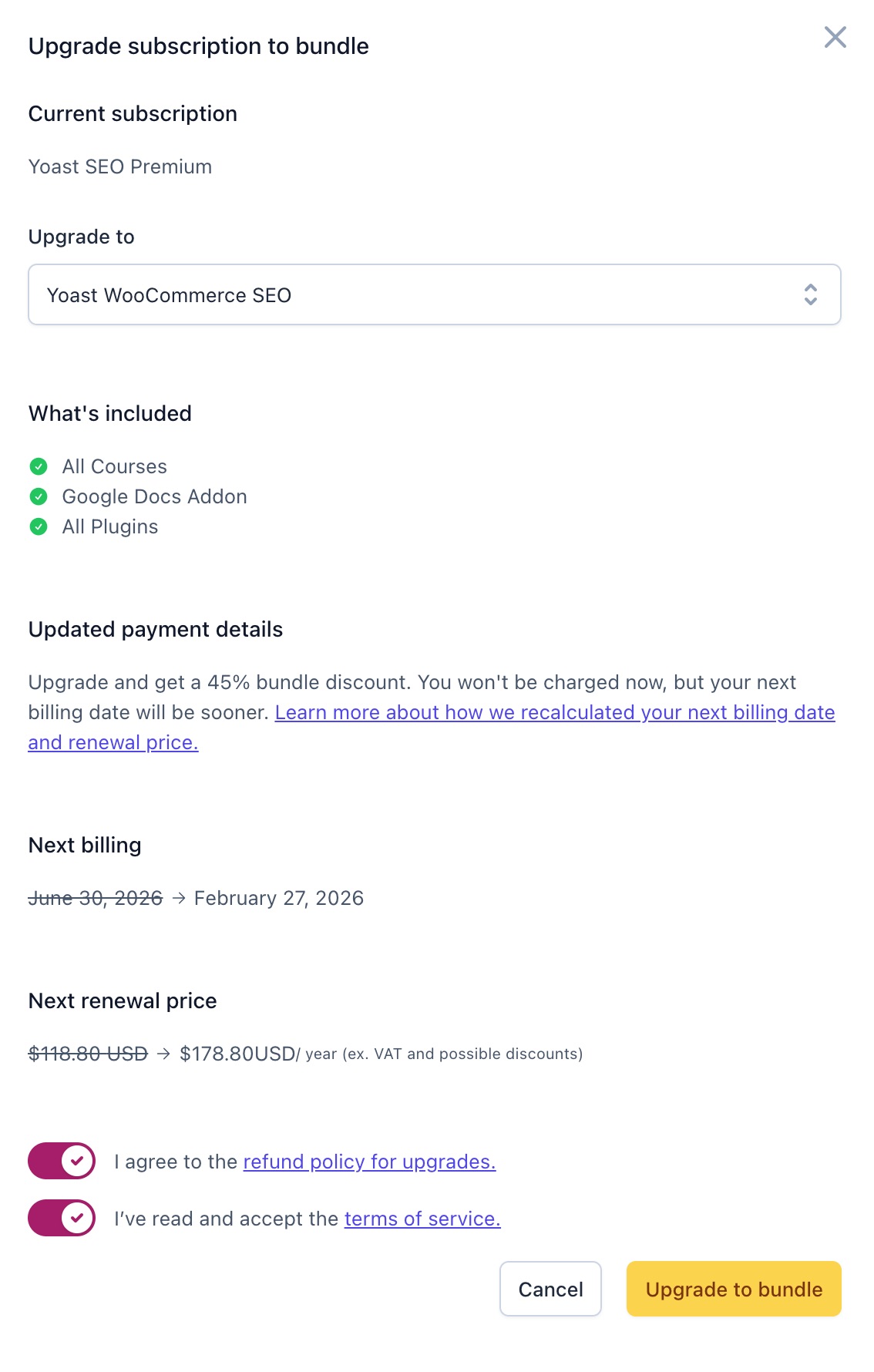874x1372 pixels.
Task: Cancel the bundle upgrade
Action: point(550,1289)
